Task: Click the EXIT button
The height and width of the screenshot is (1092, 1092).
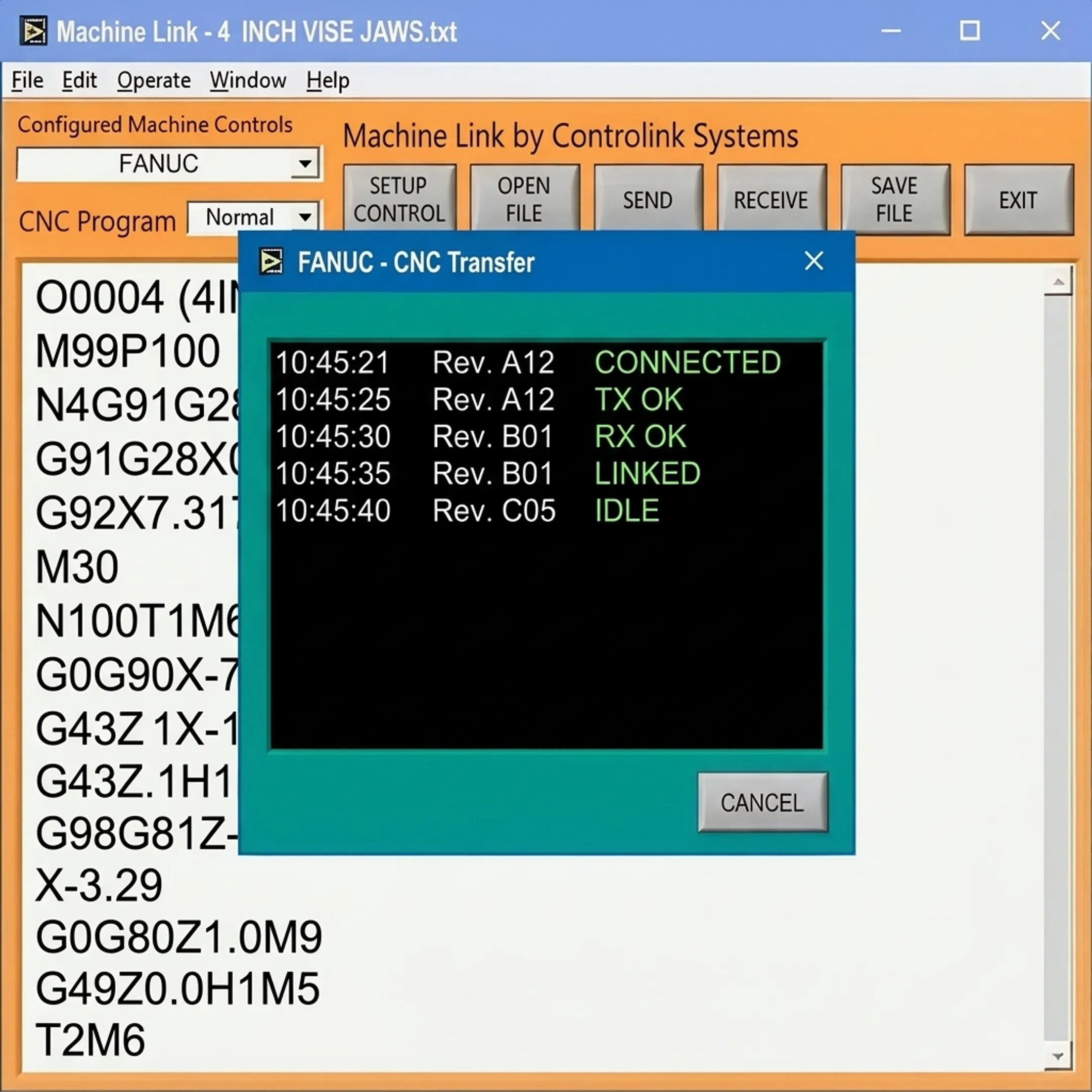Action: pyautogui.click(x=1018, y=200)
